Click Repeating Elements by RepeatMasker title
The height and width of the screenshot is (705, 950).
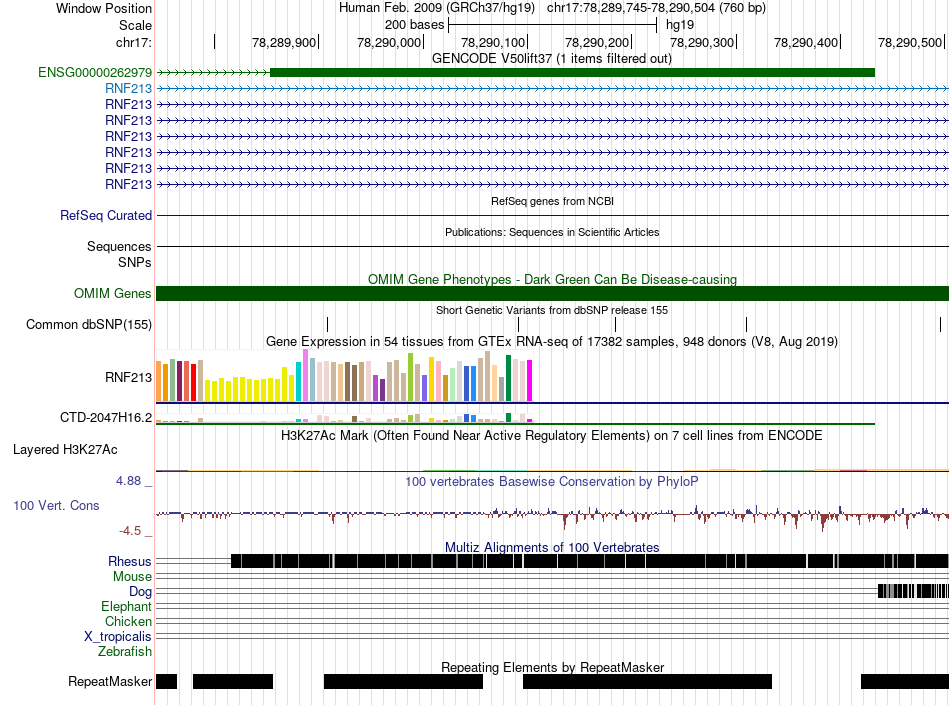pyautogui.click(x=552, y=667)
